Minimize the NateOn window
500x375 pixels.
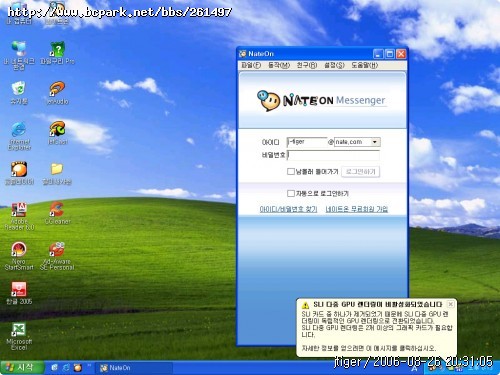378,54
